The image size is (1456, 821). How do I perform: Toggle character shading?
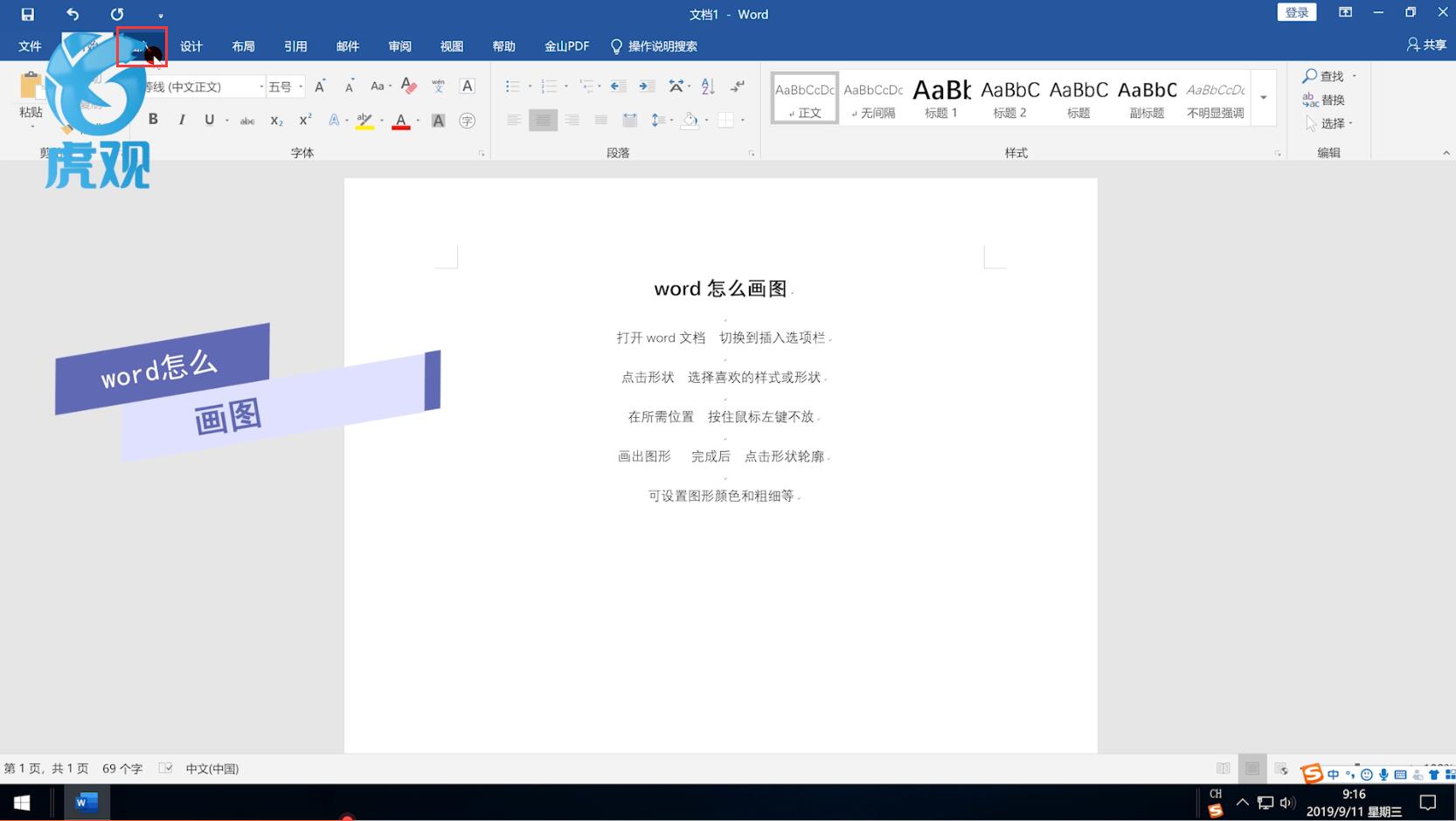click(438, 121)
